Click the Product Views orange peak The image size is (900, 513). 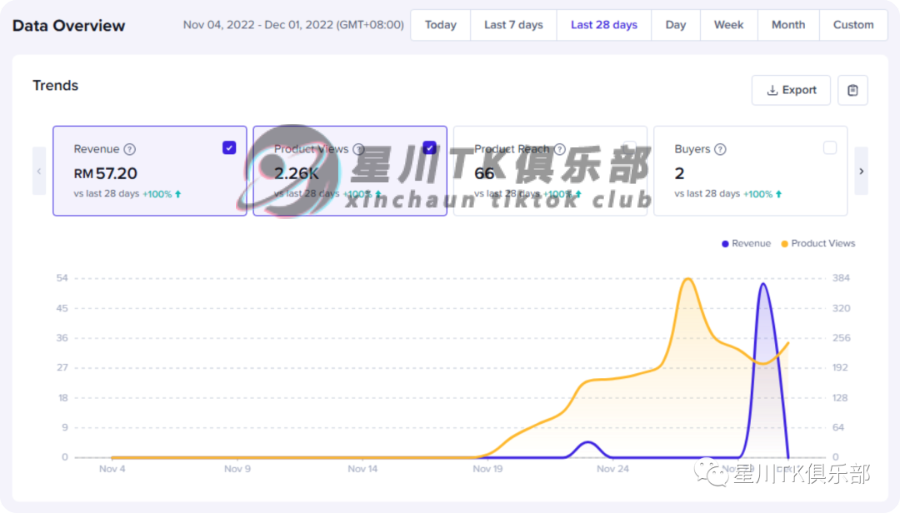point(688,279)
